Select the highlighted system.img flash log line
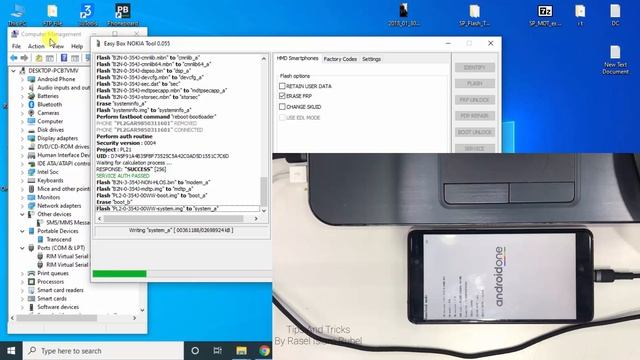Screen dimensions: 640x360 pos(178,209)
